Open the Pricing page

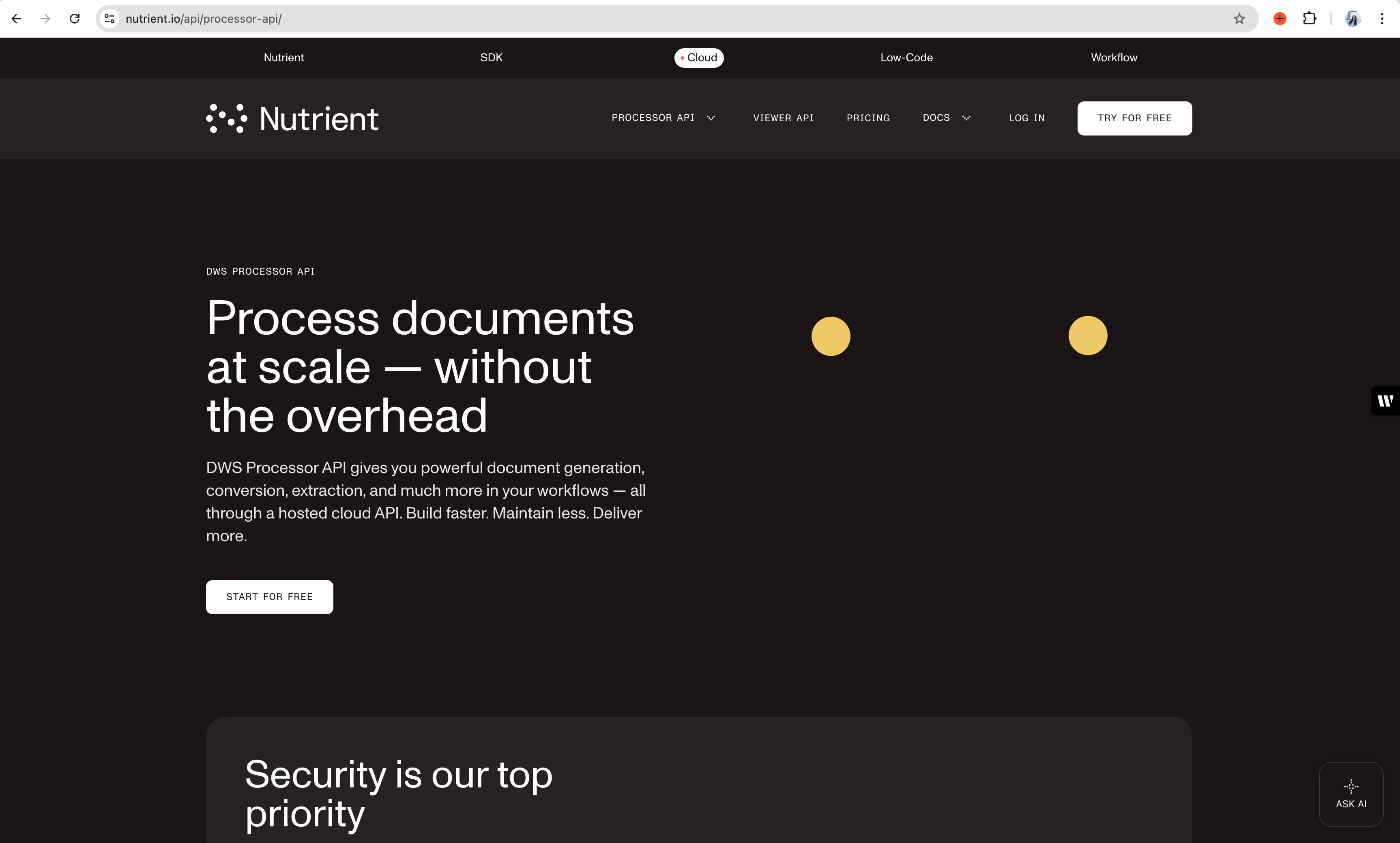pyautogui.click(x=868, y=118)
